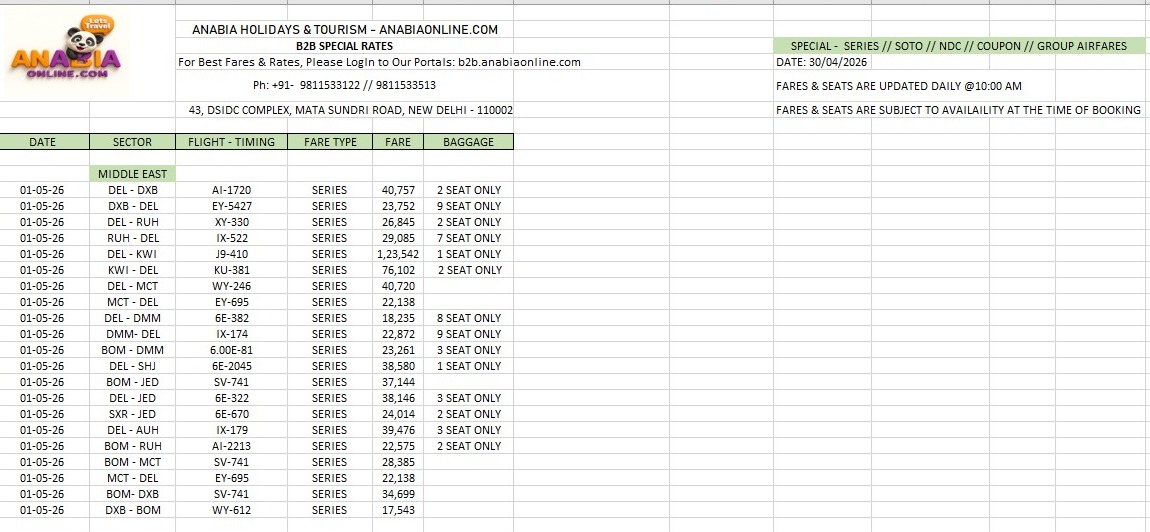Select the fare 34,699
Image resolution: width=1150 pixels, height=532 pixels.
pos(398,495)
